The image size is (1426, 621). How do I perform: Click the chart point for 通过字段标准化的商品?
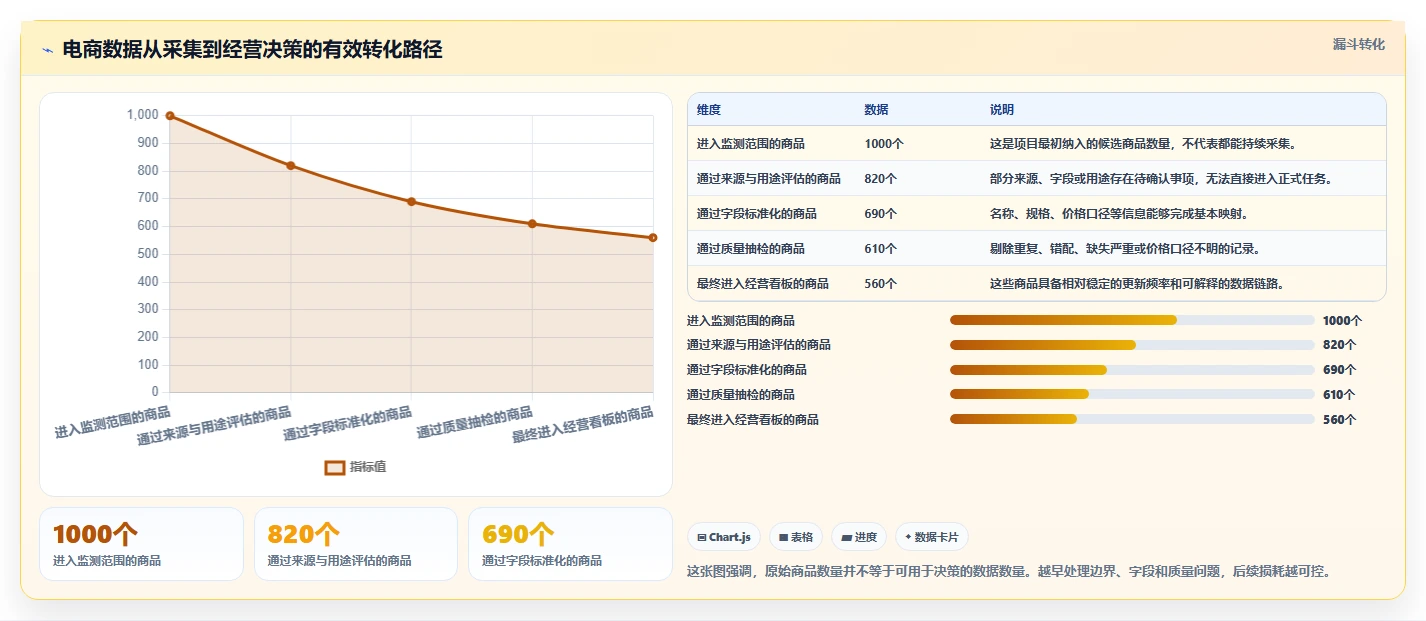411,201
